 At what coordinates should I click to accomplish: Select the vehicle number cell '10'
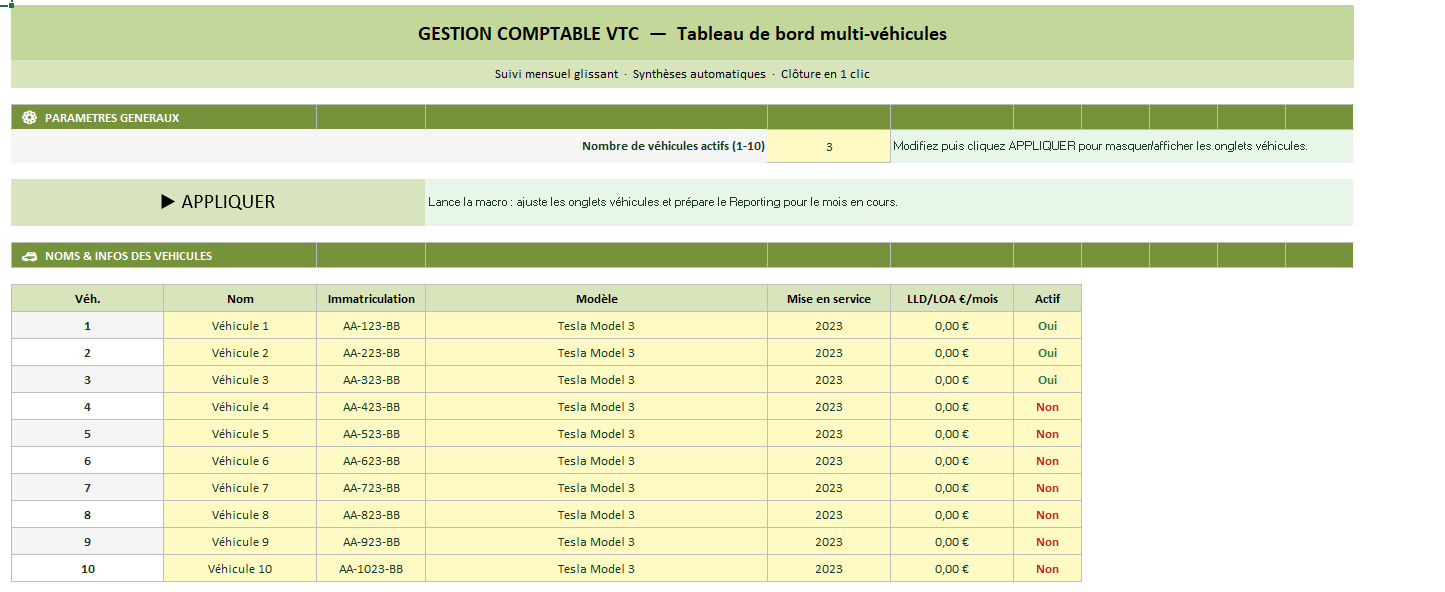click(x=87, y=569)
